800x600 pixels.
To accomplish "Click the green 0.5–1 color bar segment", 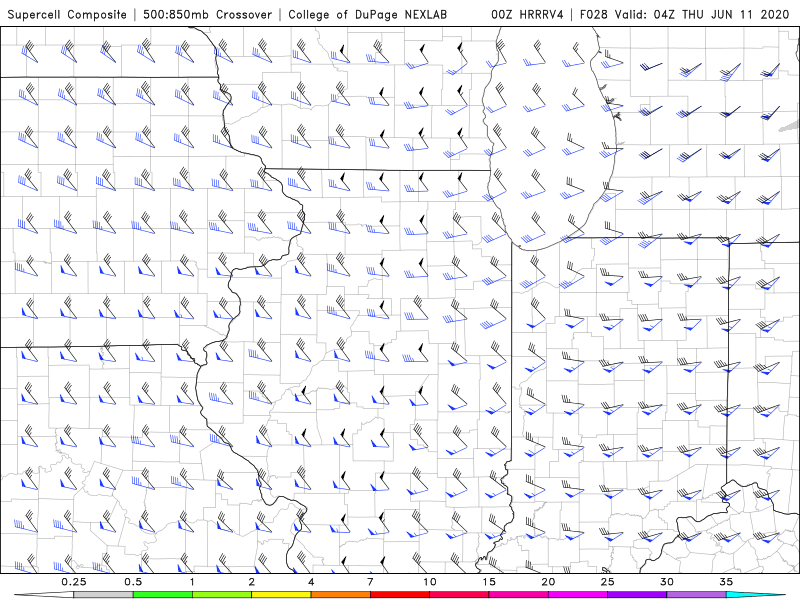I will click(x=162, y=595).
